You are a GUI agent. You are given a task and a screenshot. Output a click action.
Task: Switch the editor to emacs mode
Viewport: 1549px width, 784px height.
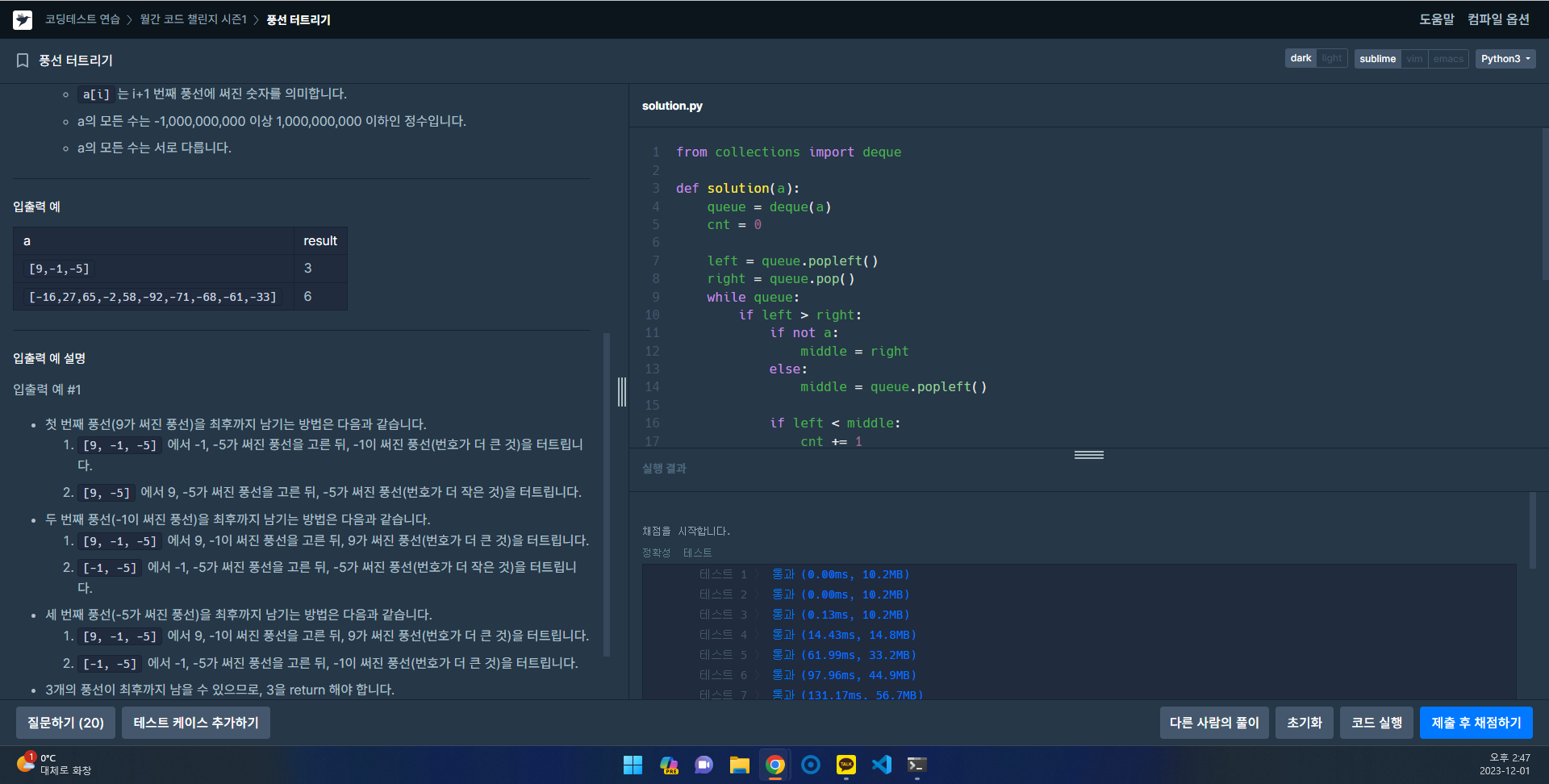pos(1448,59)
